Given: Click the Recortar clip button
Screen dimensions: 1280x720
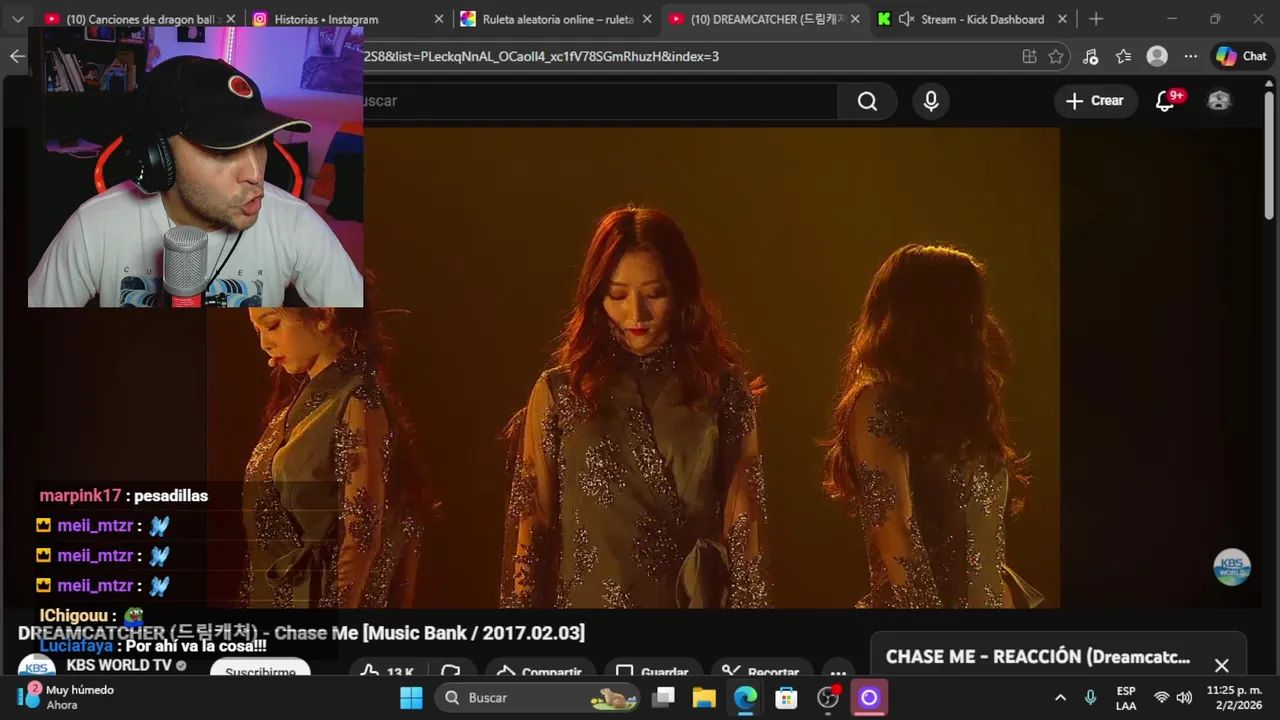Looking at the screenshot, I should [x=760, y=671].
